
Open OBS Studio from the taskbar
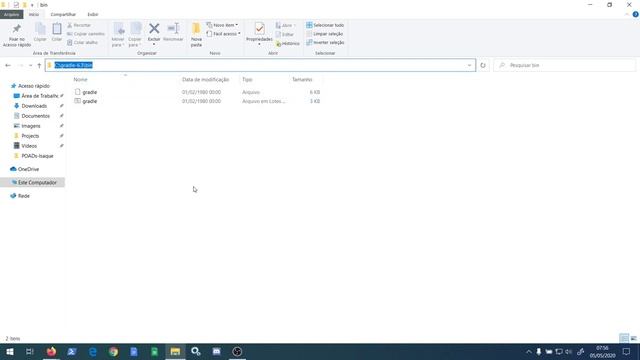pos(237,351)
